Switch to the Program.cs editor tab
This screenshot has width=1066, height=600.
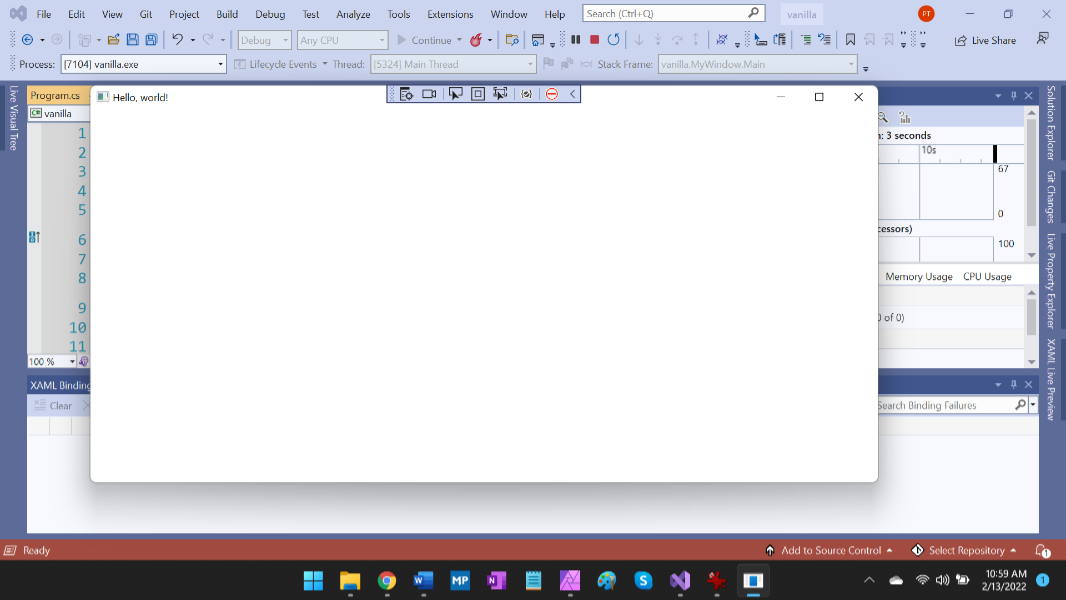[55, 96]
